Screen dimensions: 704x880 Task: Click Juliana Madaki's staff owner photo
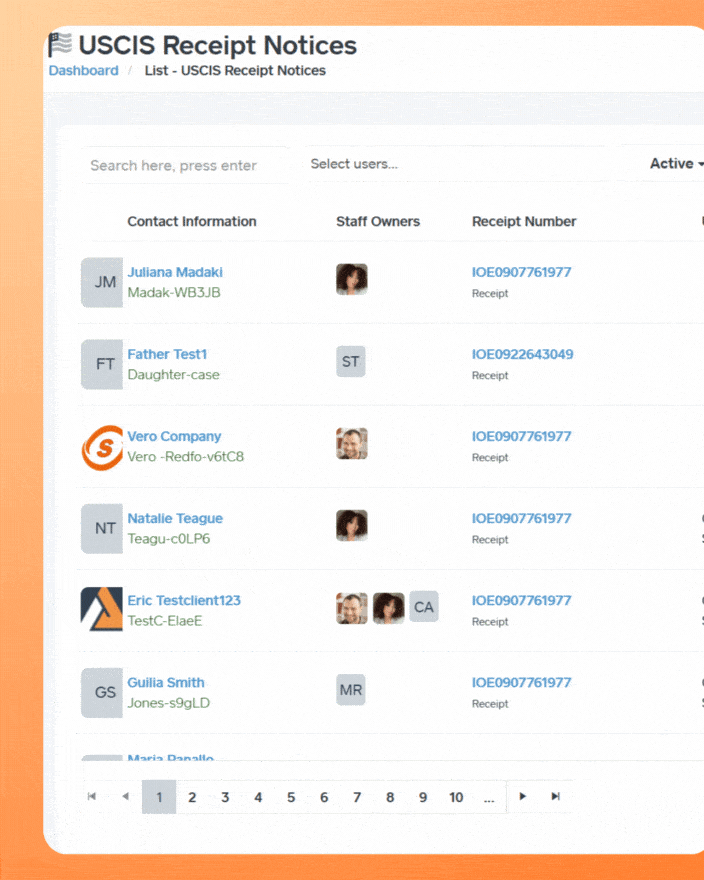[351, 279]
